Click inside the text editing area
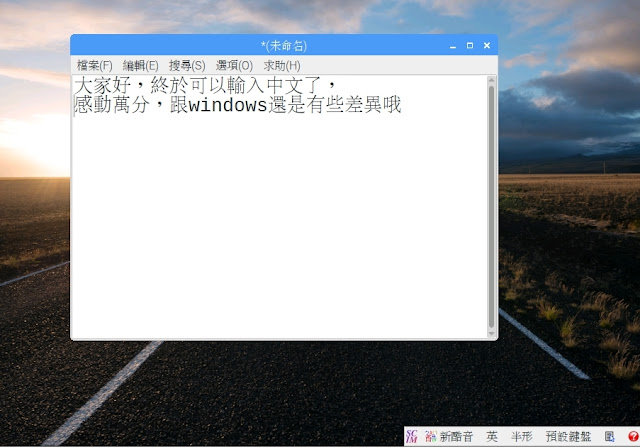 click(x=279, y=207)
